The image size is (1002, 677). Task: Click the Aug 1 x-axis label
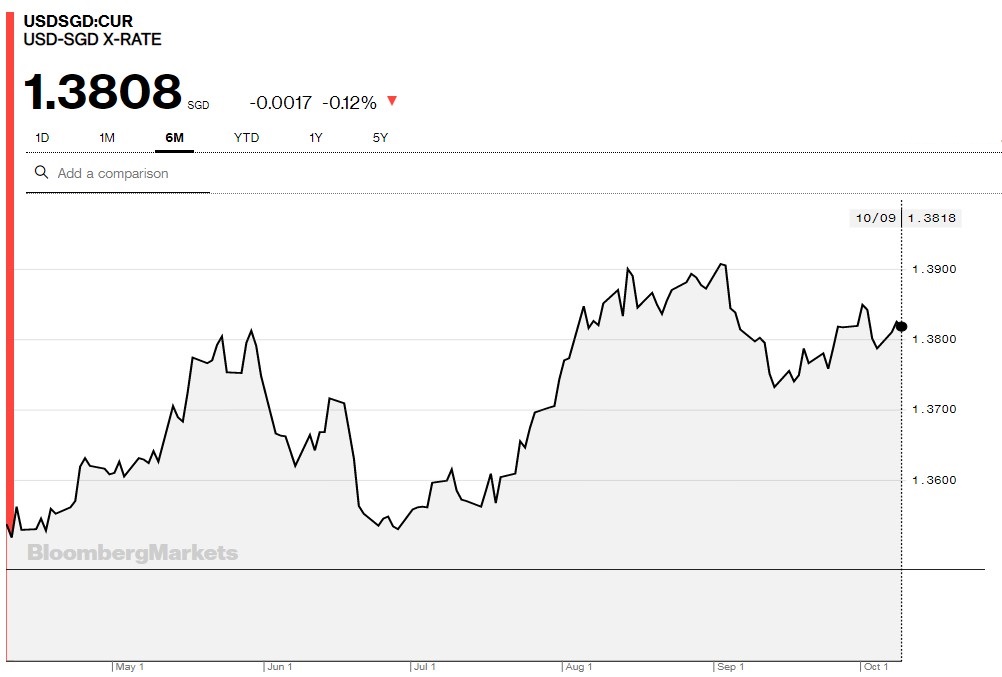[579, 667]
